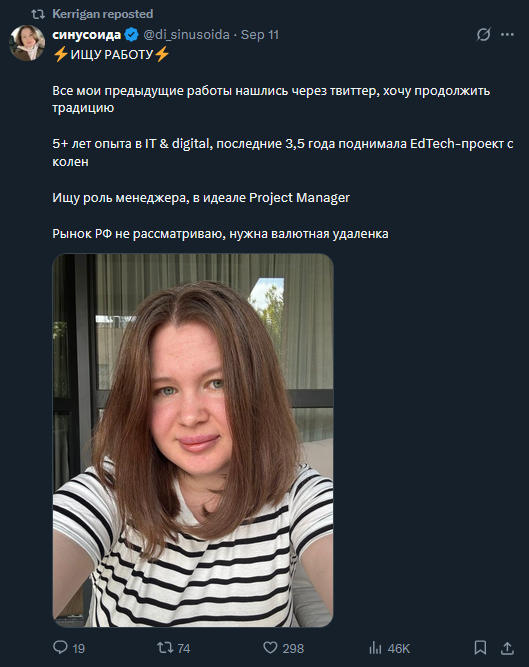529x667 pixels.
Task: Like the post with the heart icon
Action: [x=270, y=647]
